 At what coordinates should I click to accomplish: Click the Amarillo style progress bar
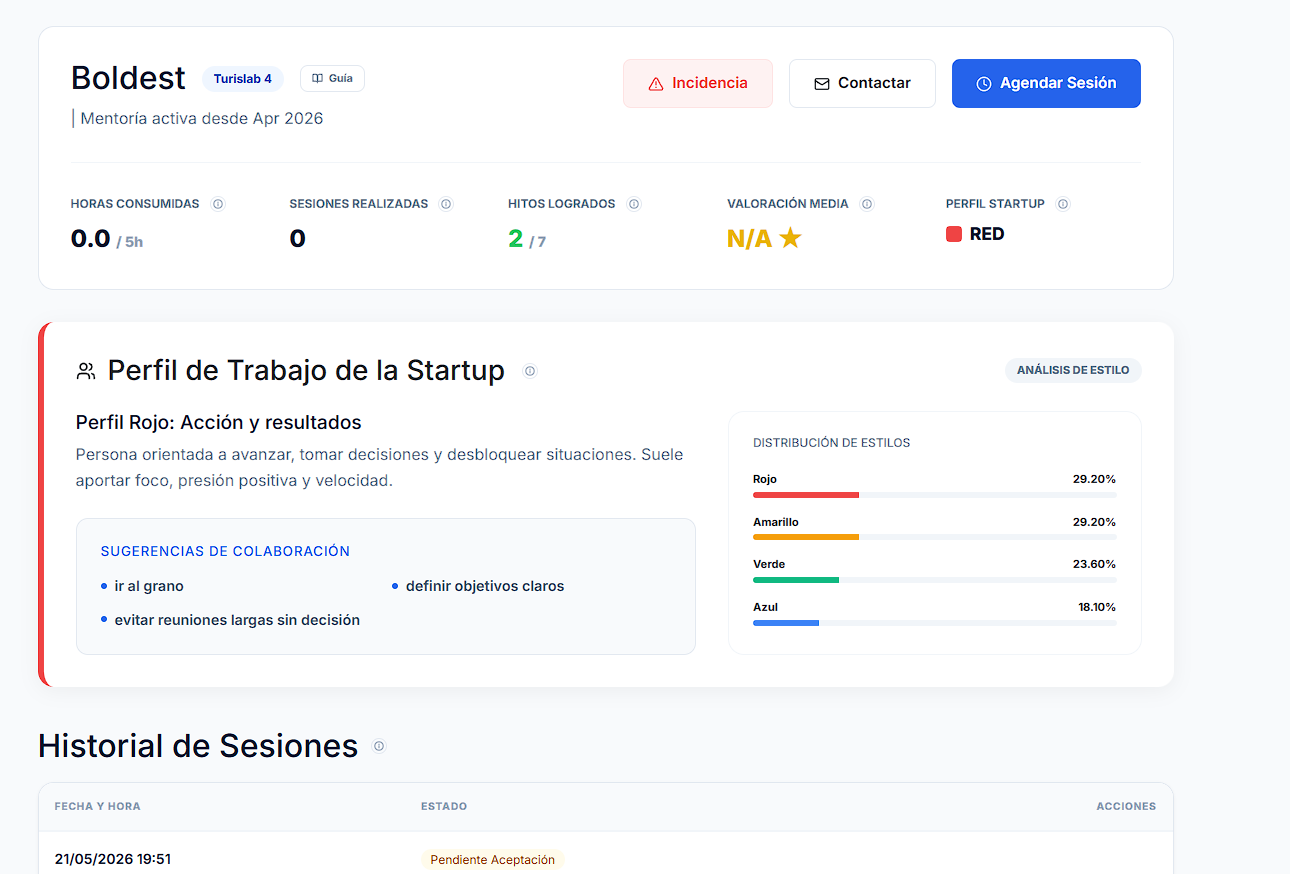[935, 537]
